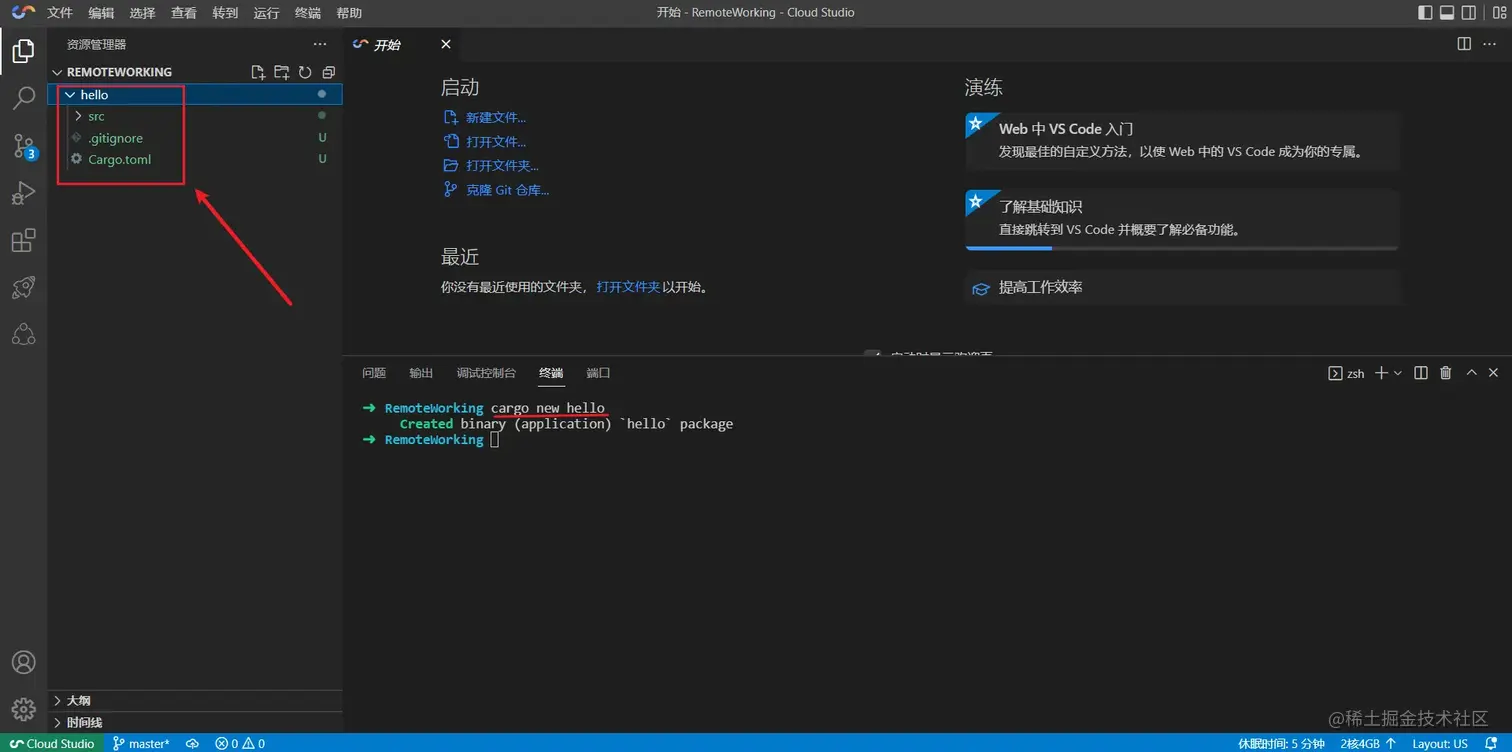Image resolution: width=1512 pixels, height=752 pixels.
Task: Open the Explorer view in activity bar
Action: (23, 50)
